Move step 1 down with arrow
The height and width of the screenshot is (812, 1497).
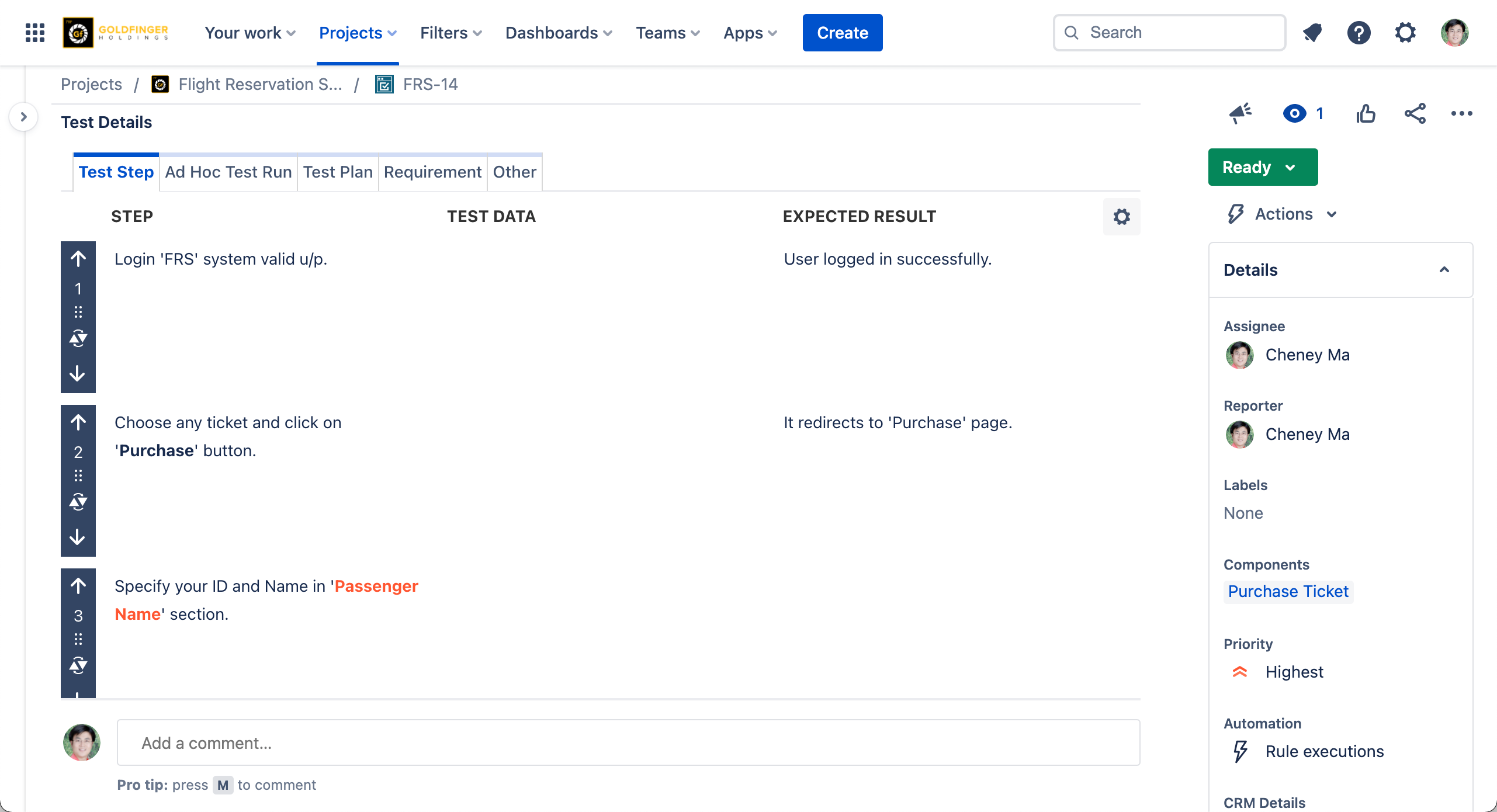tap(78, 374)
